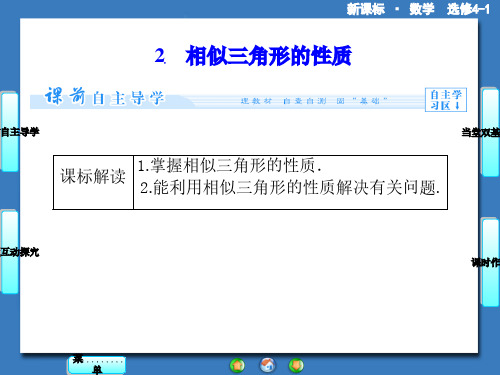Click the 数学 header text
The height and width of the screenshot is (375, 500).
point(422,9)
